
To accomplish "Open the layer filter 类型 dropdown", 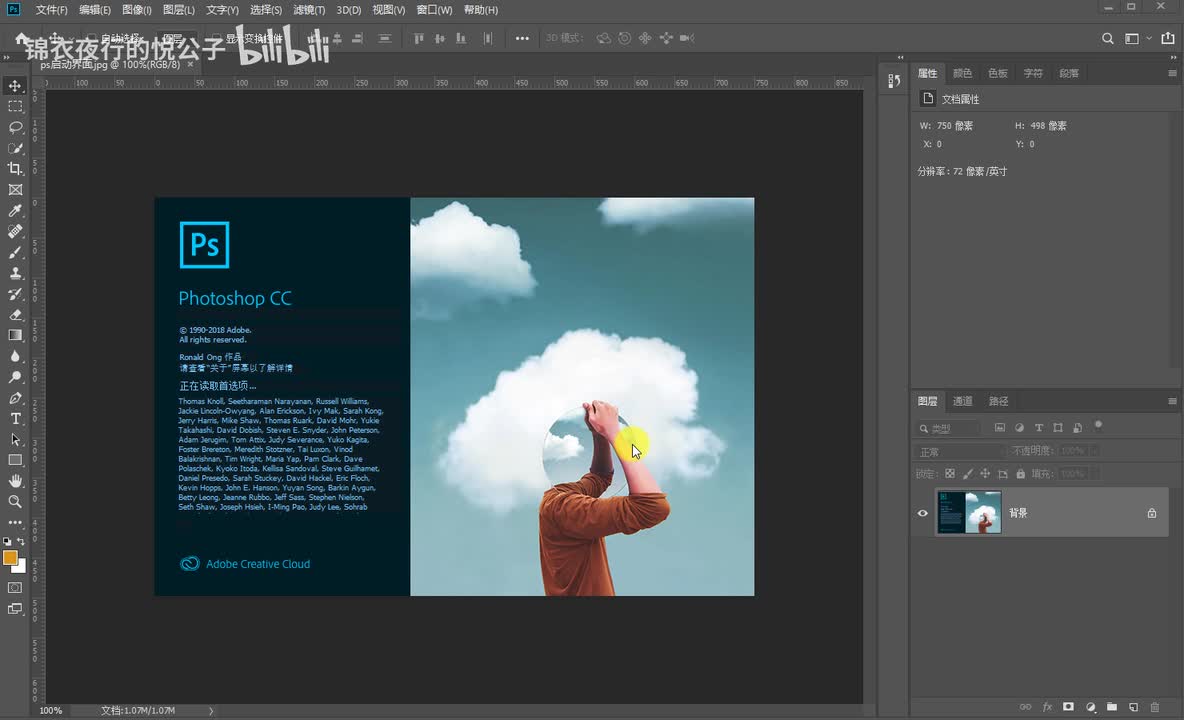I will click(948, 428).
